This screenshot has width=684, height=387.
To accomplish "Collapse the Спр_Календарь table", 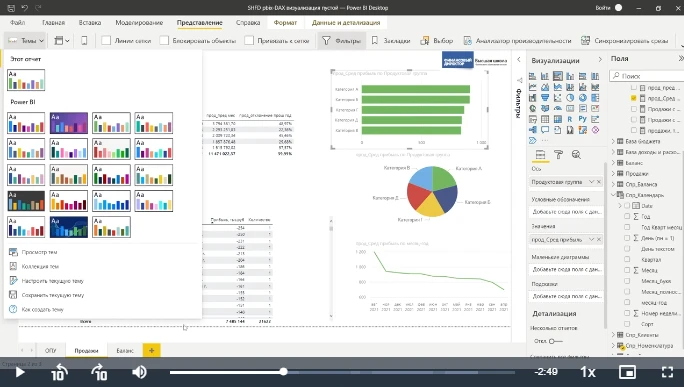I will (613, 195).
